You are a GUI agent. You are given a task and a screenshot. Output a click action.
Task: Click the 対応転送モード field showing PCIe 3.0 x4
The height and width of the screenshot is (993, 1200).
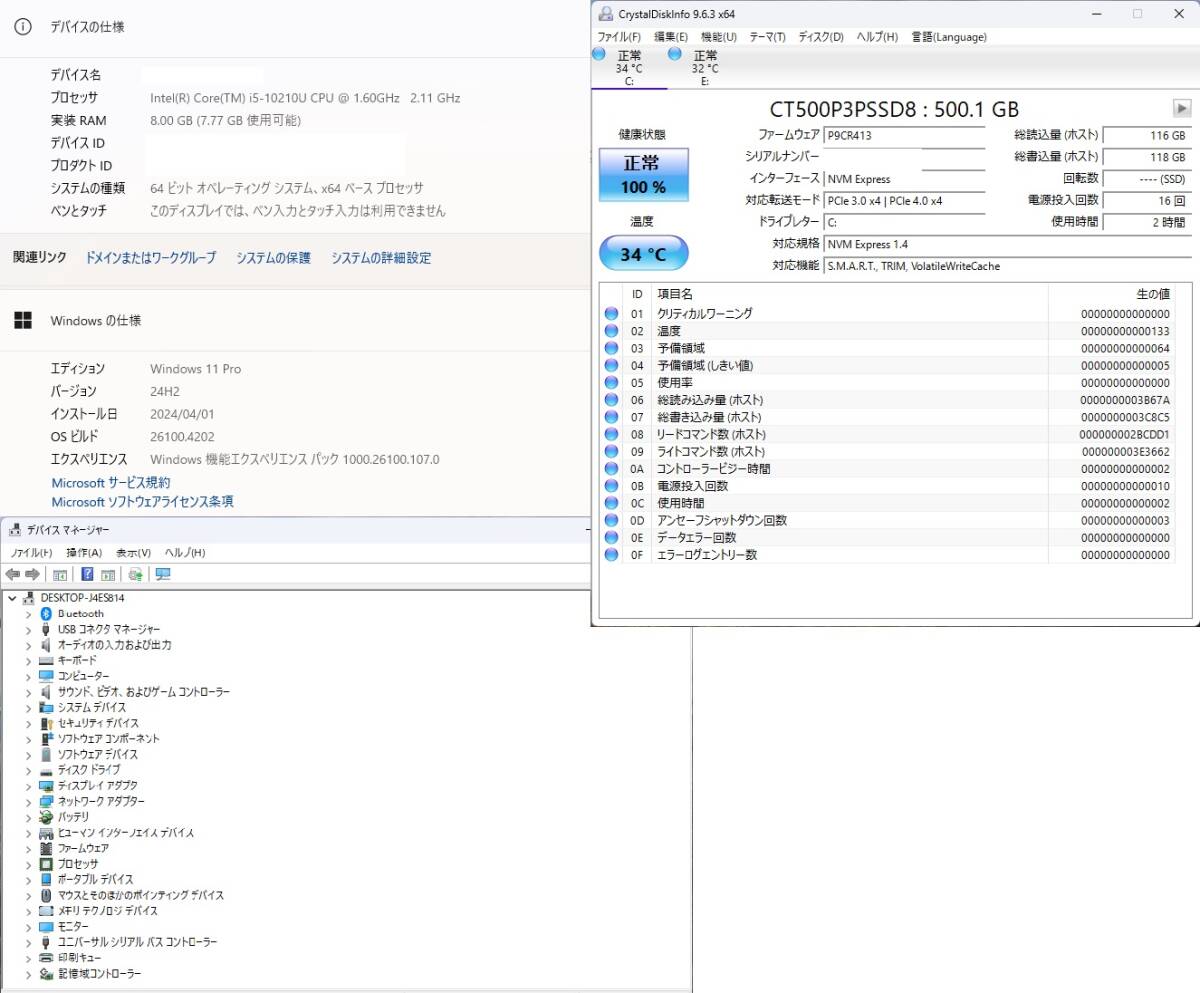click(x=904, y=201)
